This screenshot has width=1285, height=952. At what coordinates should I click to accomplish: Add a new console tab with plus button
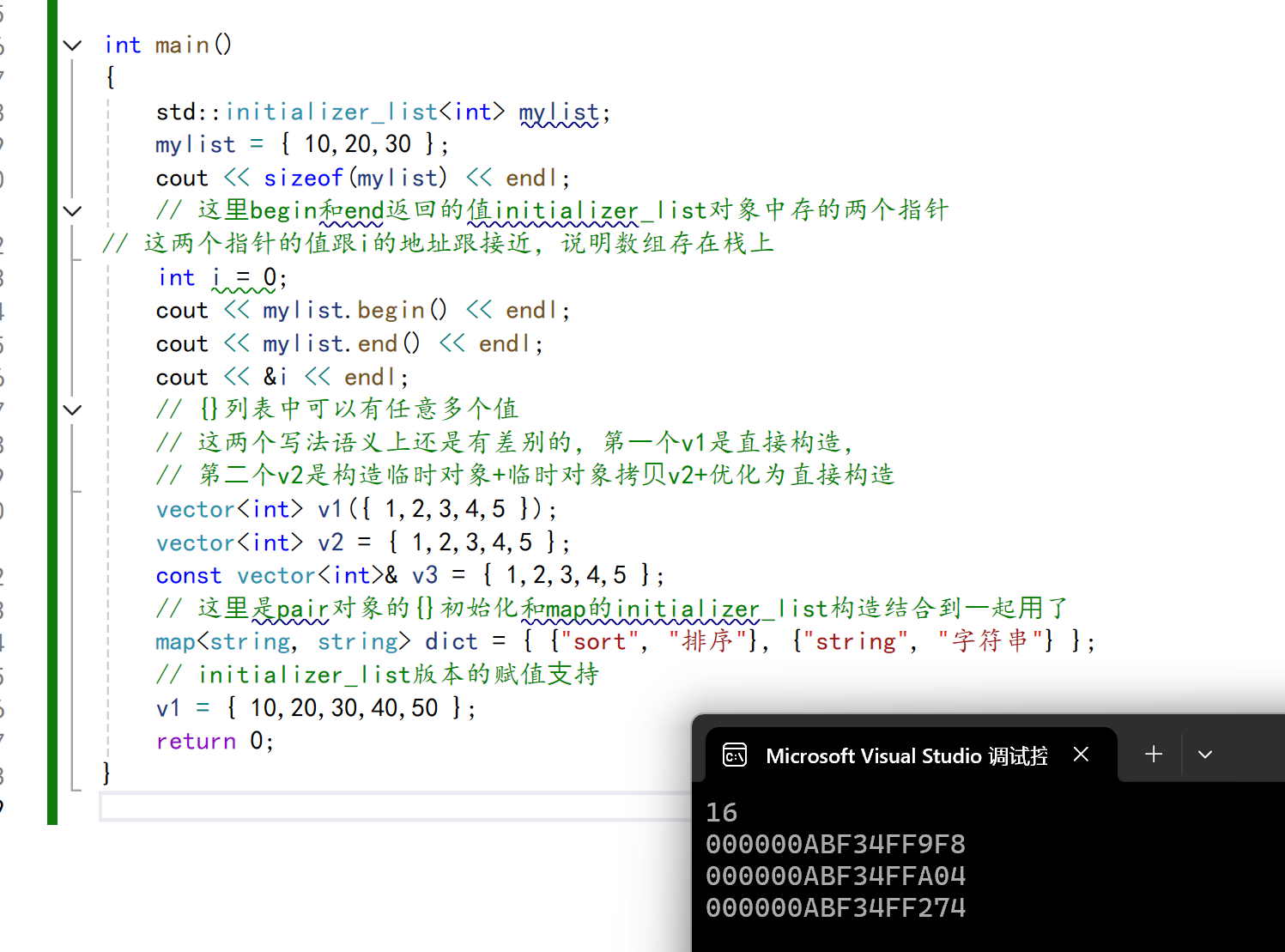(1154, 755)
